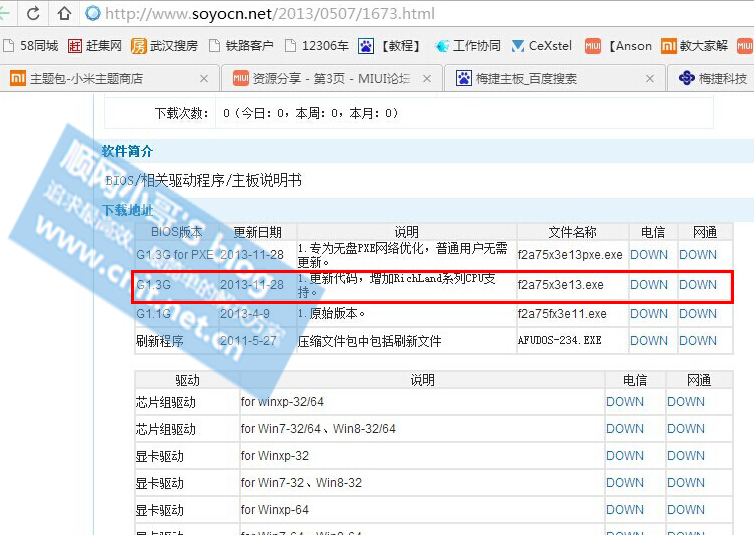Image resolution: width=754 pixels, height=535 pixels.
Task: Switch to the 梅捷主板_百度搜索 tab
Action: [x=554, y=78]
